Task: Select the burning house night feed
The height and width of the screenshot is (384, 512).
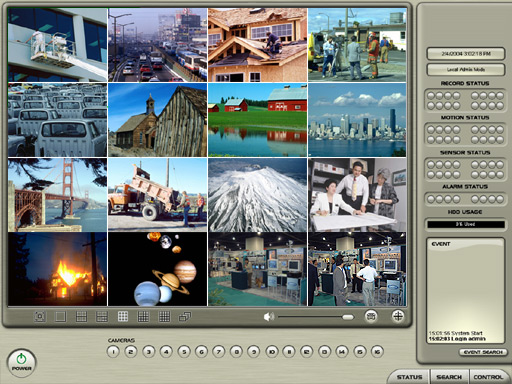Action: (x=57, y=269)
